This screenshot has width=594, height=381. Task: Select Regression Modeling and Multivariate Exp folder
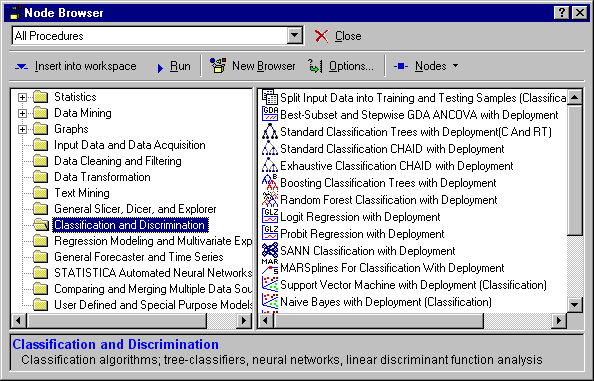153,241
